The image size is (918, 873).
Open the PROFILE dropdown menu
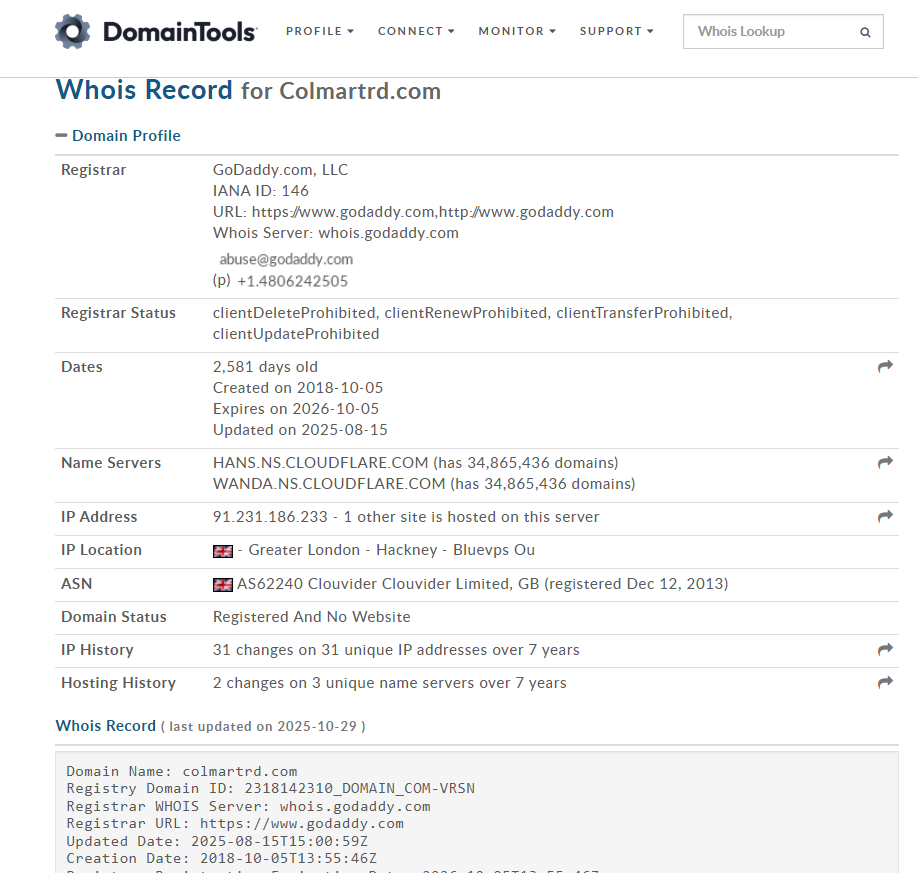[x=320, y=31]
